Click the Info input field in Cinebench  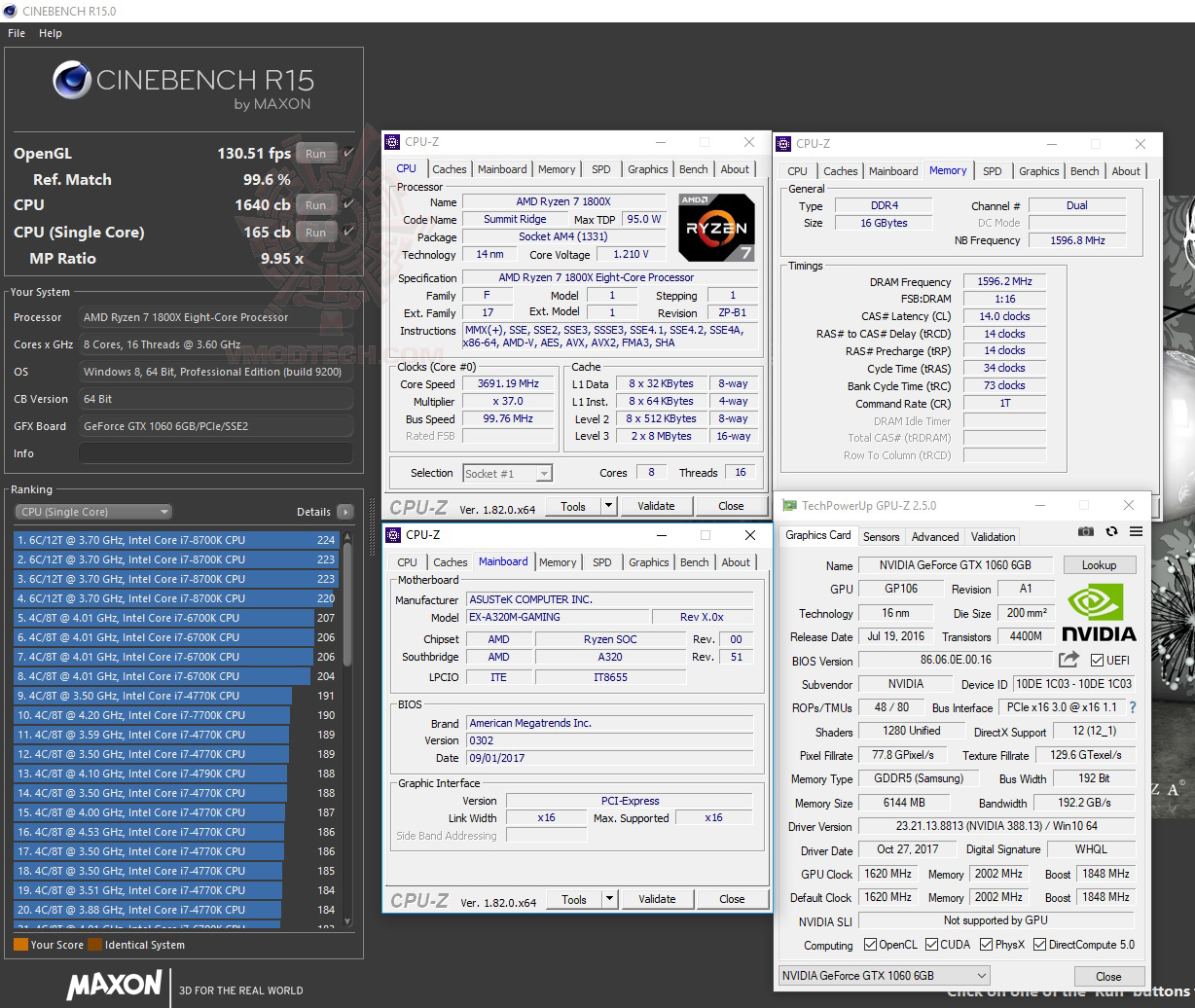click(x=216, y=452)
